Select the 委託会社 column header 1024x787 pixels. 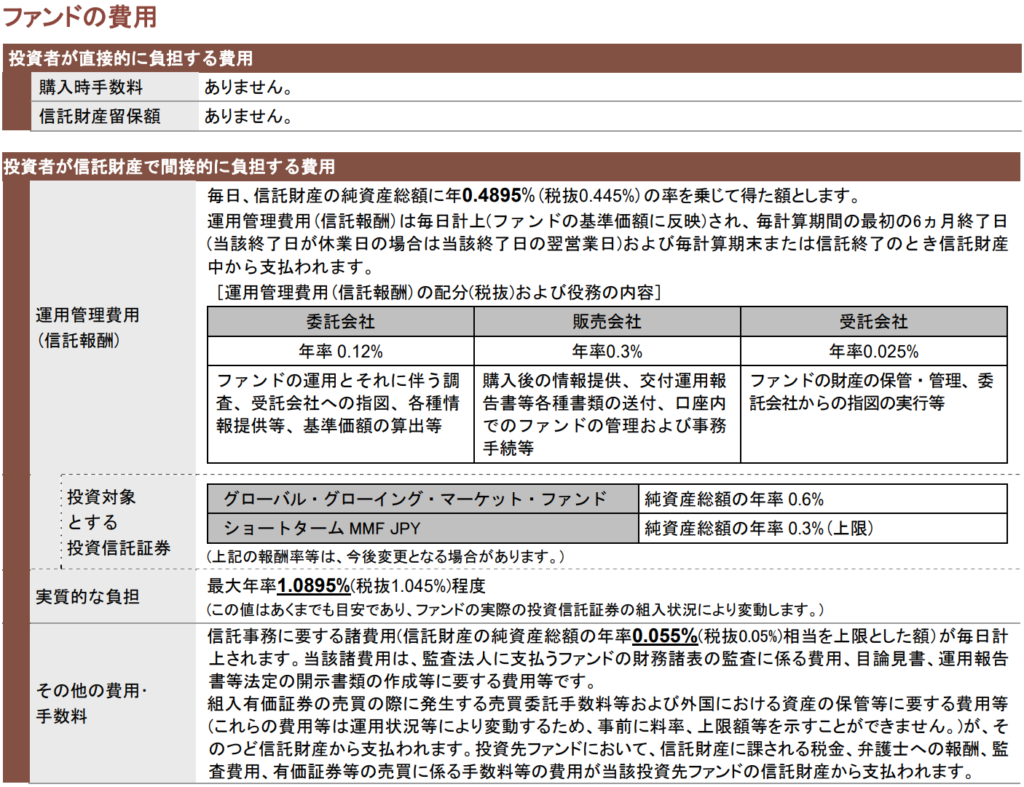340,322
